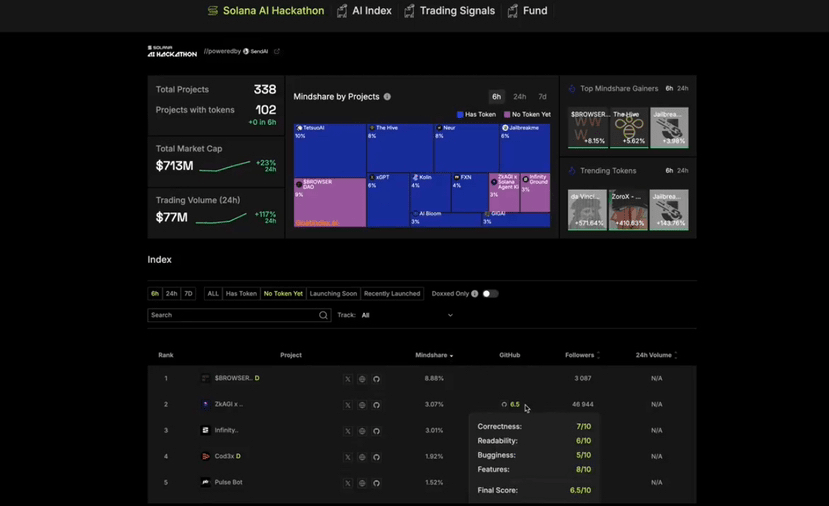Click the TetsuoAI block in the treemap
The width and height of the screenshot is (829, 506).
tap(330, 150)
